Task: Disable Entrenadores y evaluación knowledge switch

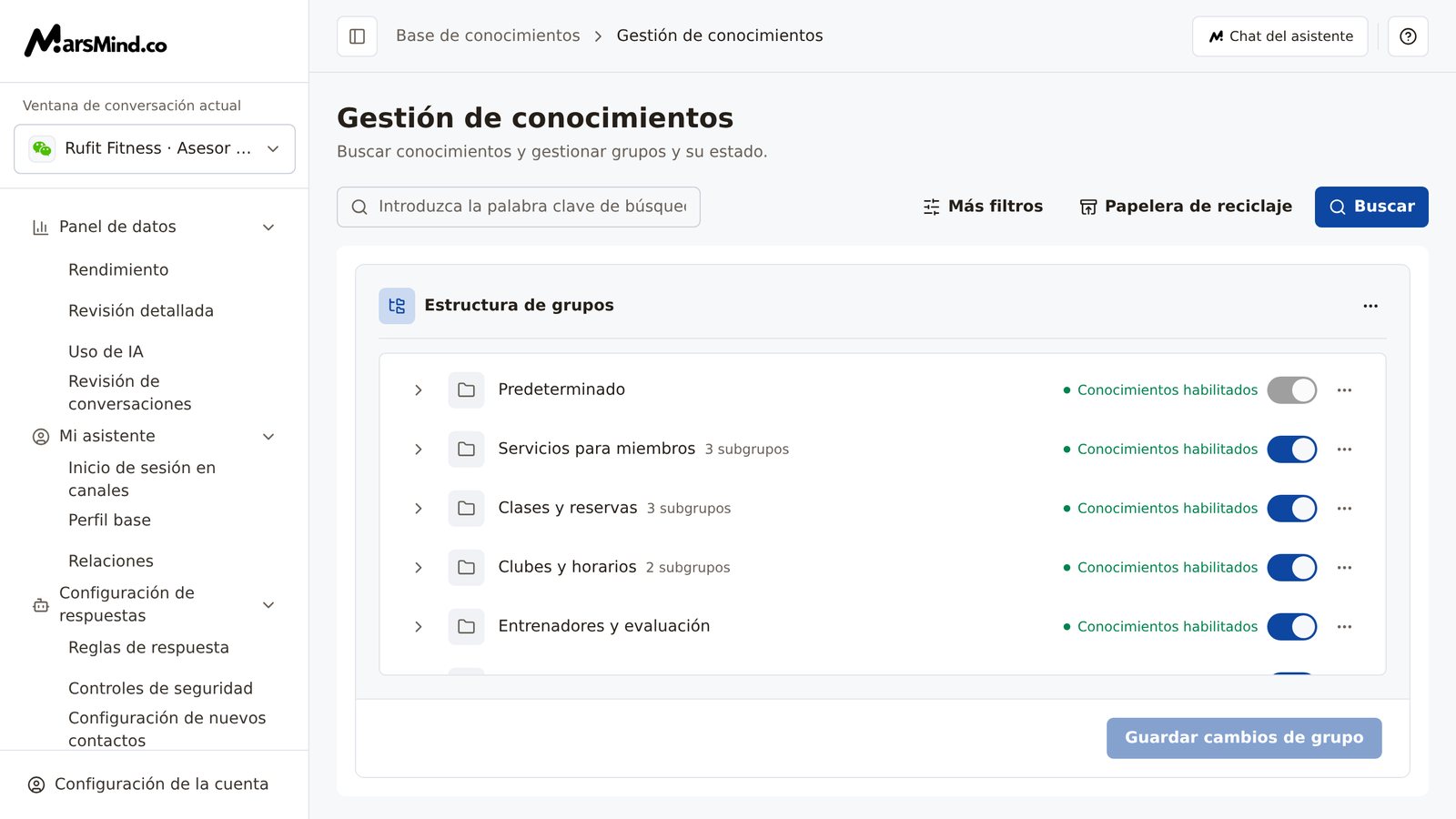Action: (x=1292, y=627)
